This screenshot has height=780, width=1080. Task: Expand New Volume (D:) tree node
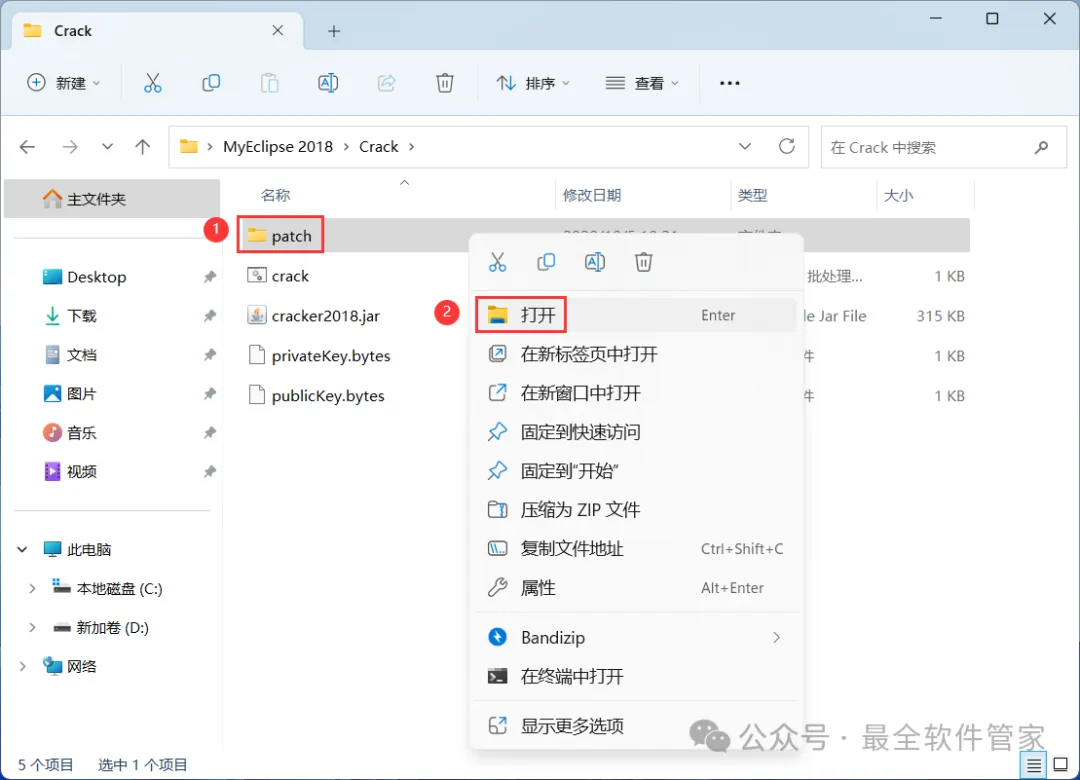tap(32, 628)
